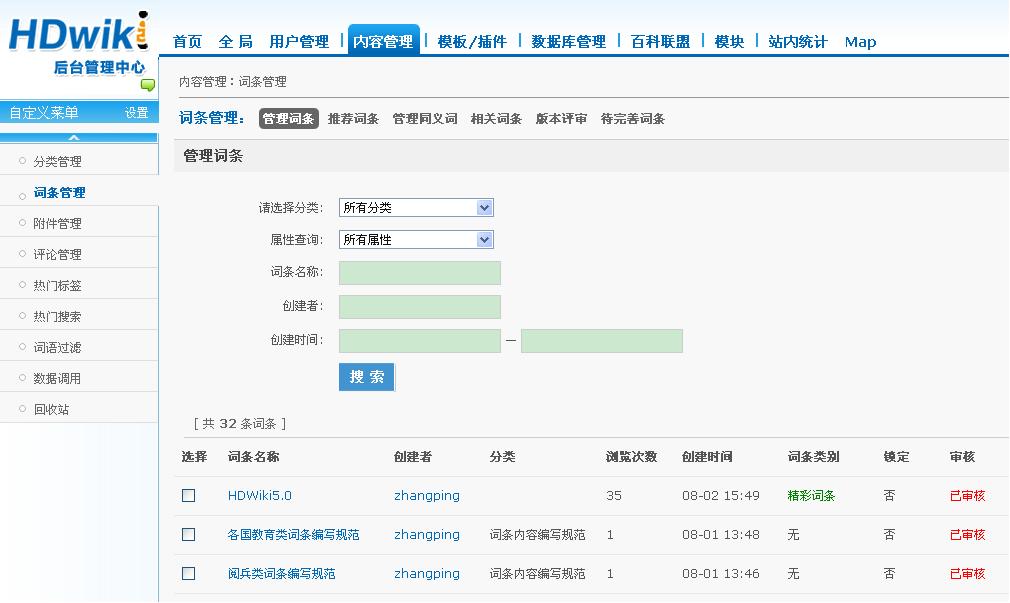Click the 浏览次数 column header
The height and width of the screenshot is (603, 1010).
[631, 457]
